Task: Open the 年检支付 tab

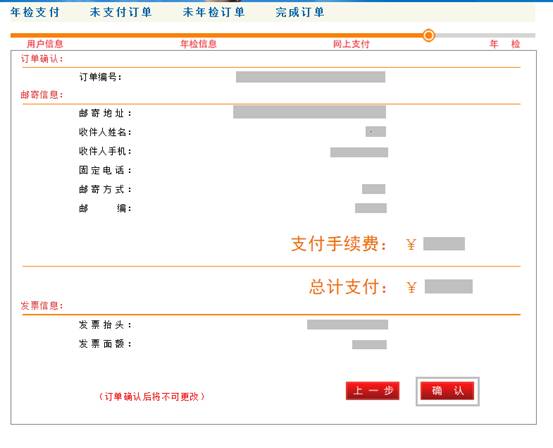Action: pyautogui.click(x=35, y=12)
